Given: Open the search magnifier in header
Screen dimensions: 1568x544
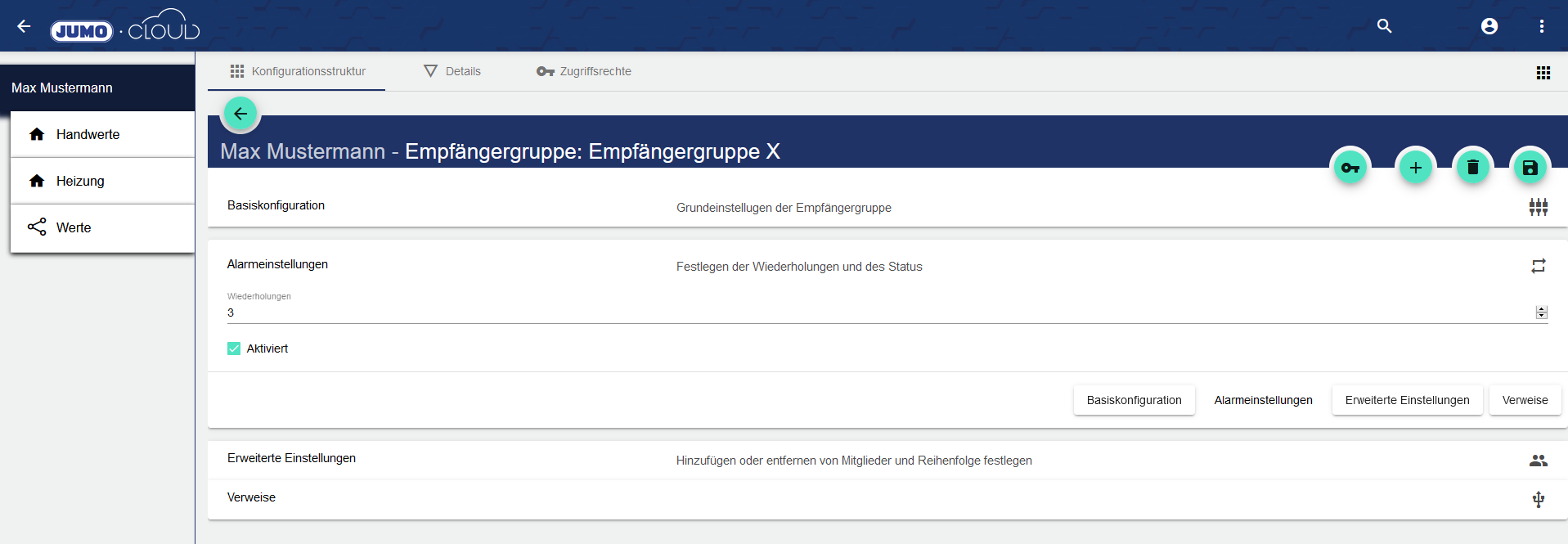Looking at the screenshot, I should 1384,26.
